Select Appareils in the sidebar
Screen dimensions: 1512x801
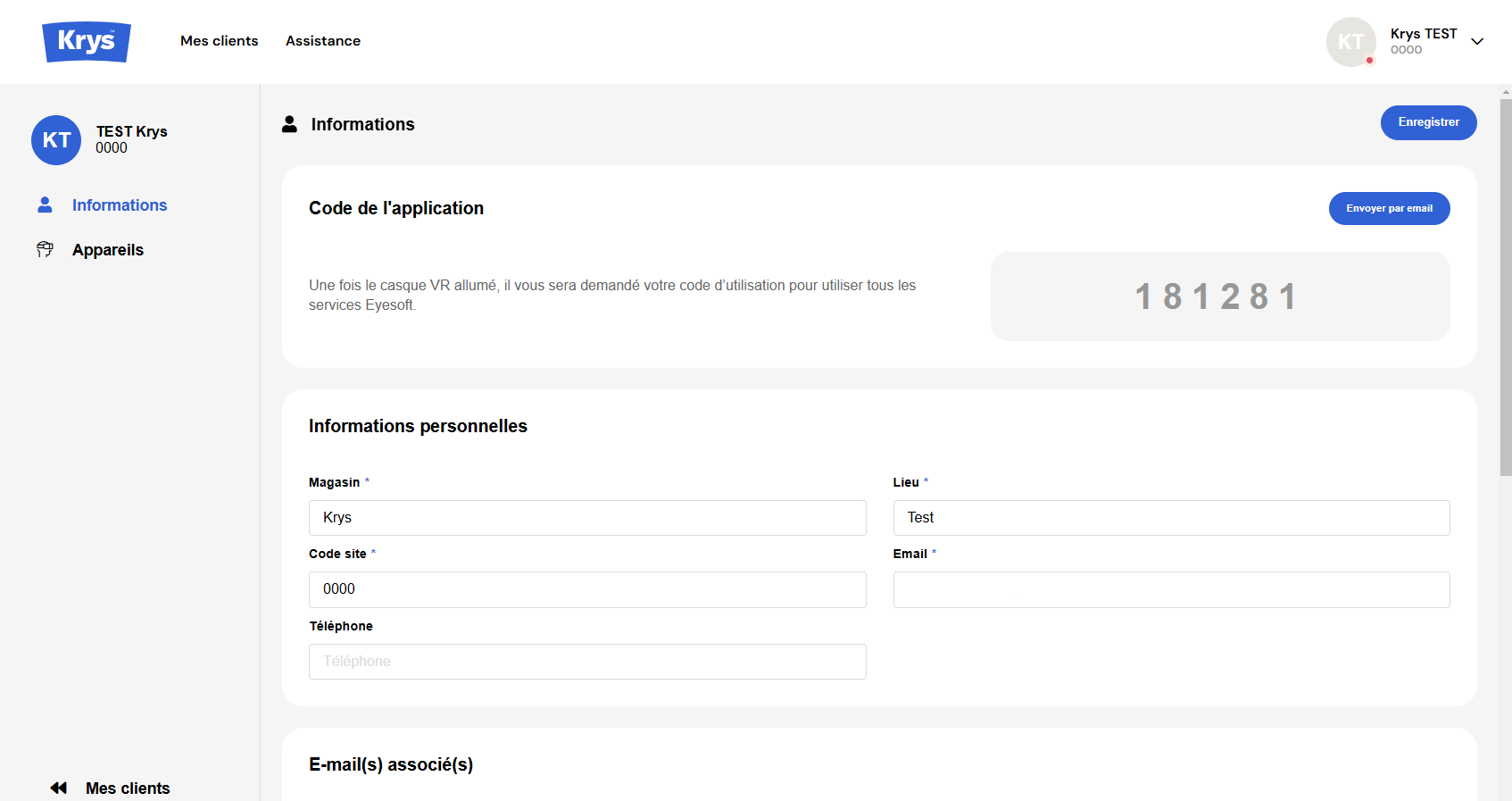point(108,250)
